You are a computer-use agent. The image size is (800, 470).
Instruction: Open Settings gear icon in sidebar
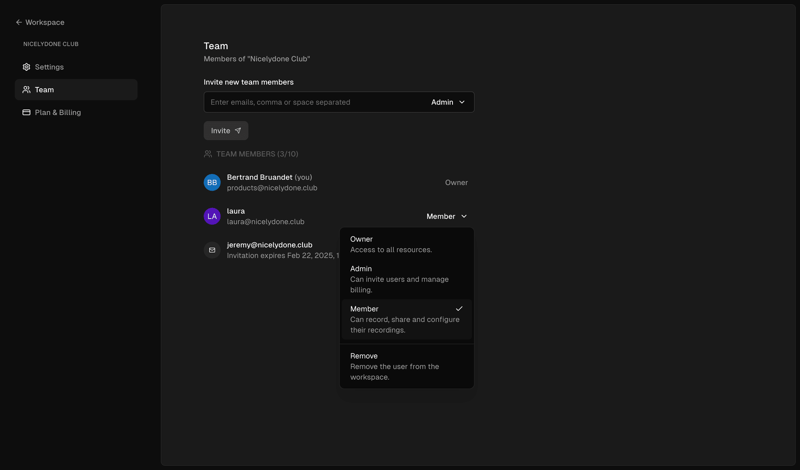click(x=27, y=67)
